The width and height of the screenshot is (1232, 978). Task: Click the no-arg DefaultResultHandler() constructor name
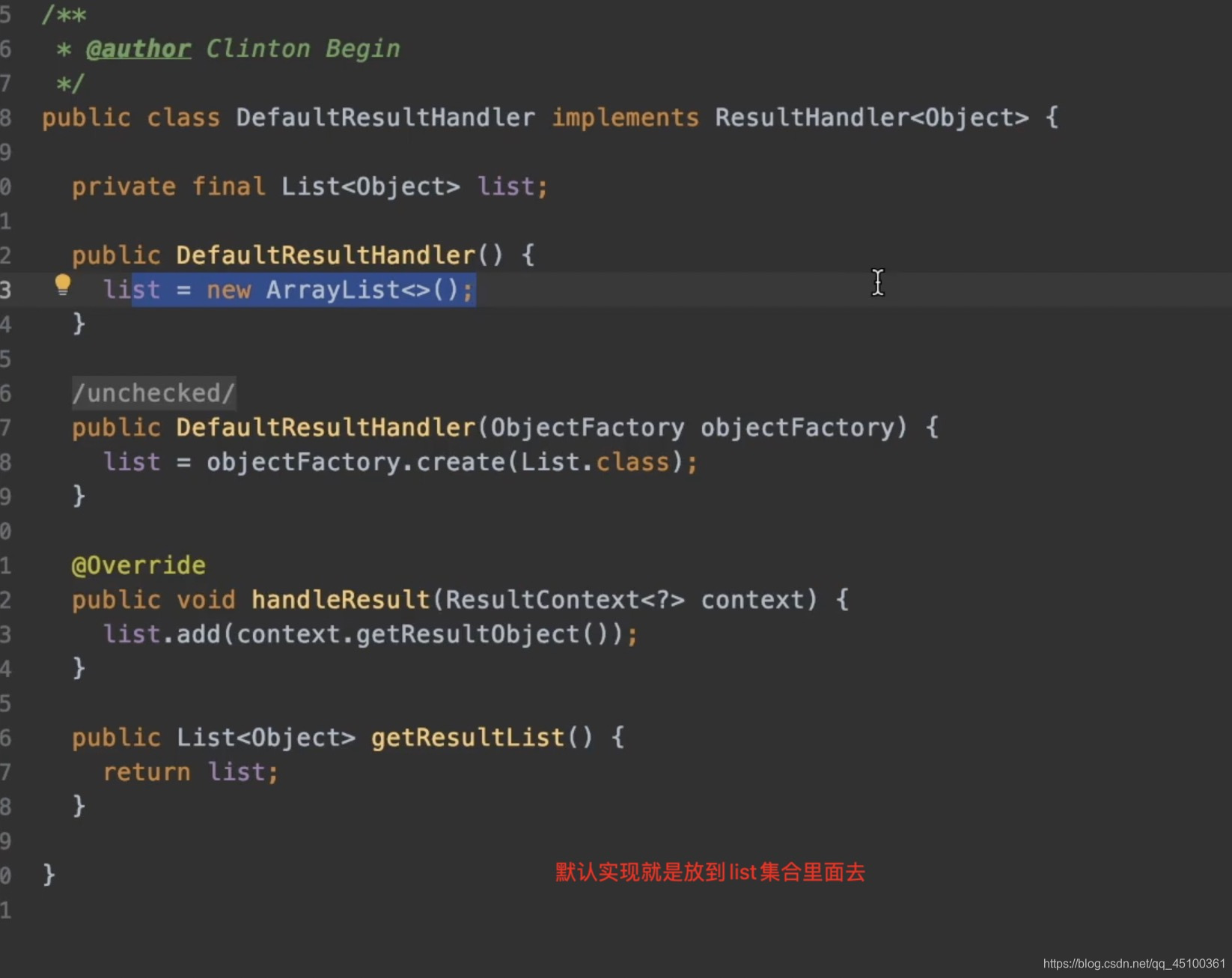326,255
